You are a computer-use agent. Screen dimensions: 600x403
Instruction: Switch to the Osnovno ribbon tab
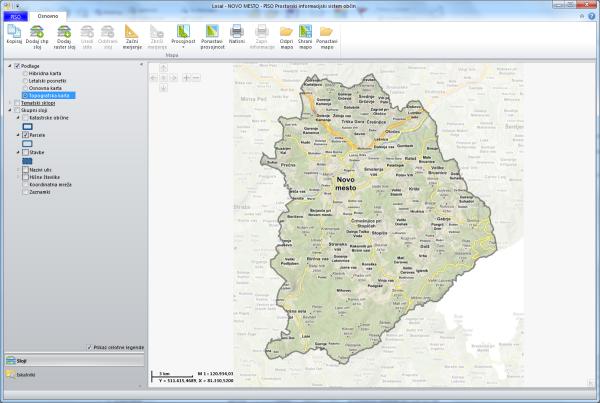click(x=47, y=16)
